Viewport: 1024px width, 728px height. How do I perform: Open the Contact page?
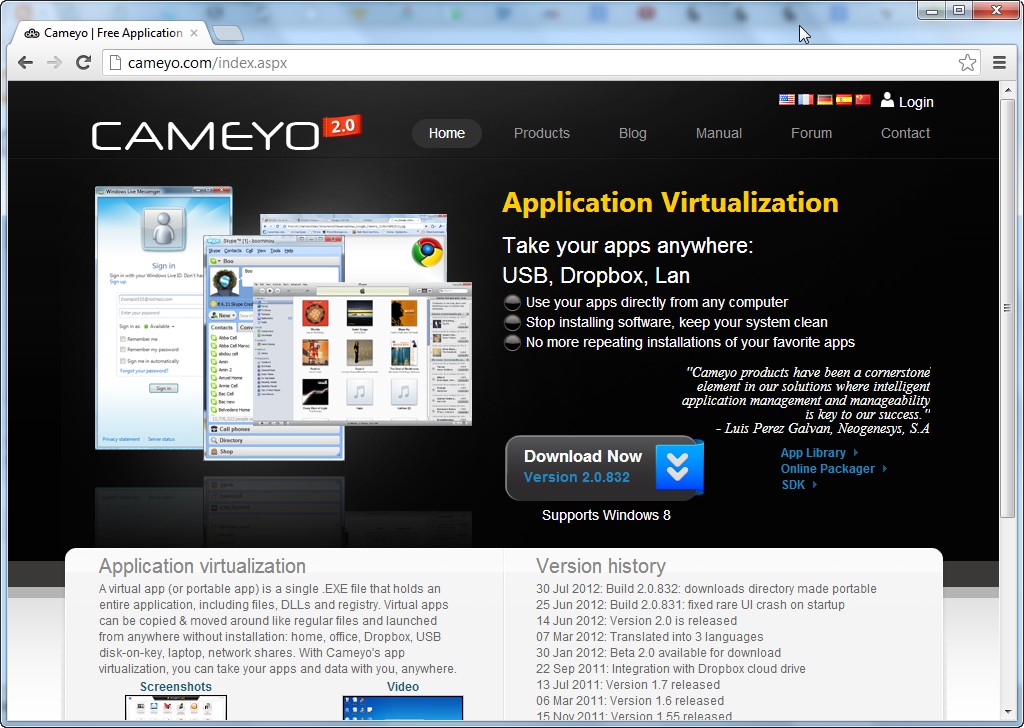tap(905, 133)
